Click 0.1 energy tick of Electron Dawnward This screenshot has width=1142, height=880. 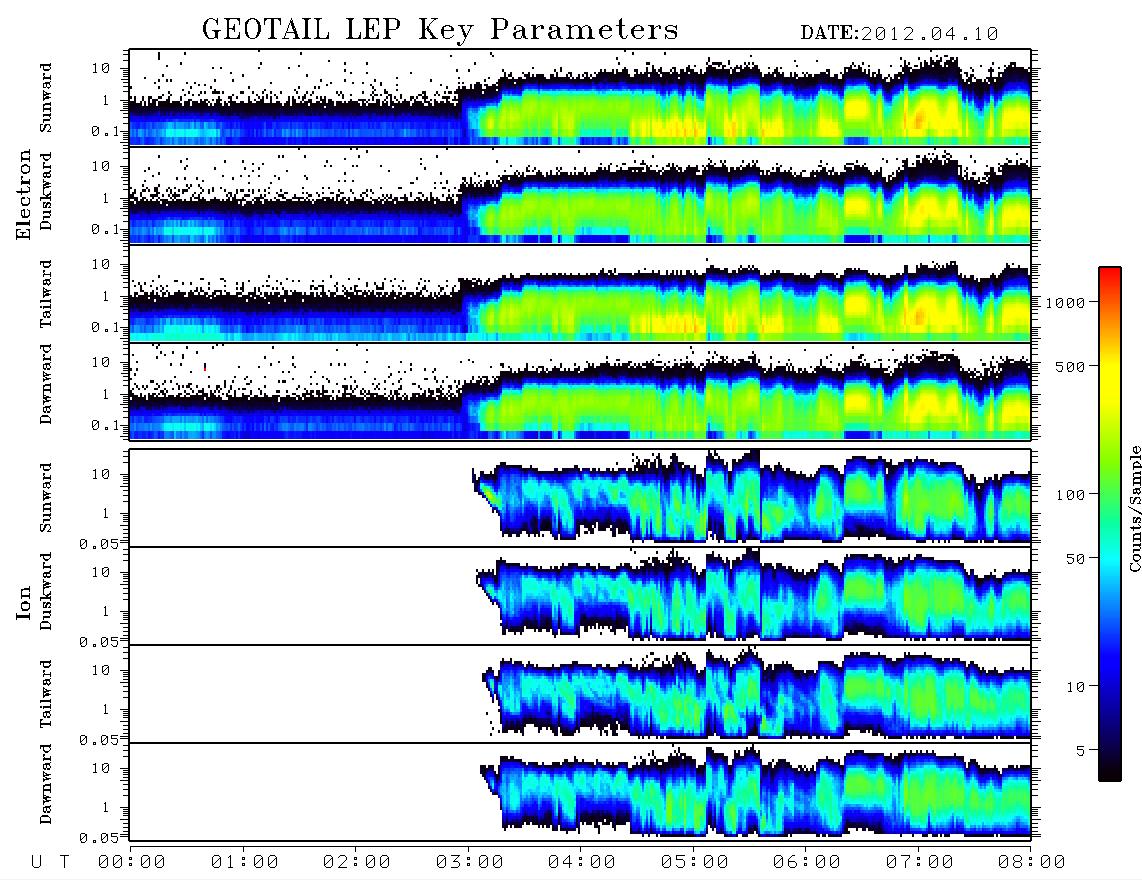105,425
